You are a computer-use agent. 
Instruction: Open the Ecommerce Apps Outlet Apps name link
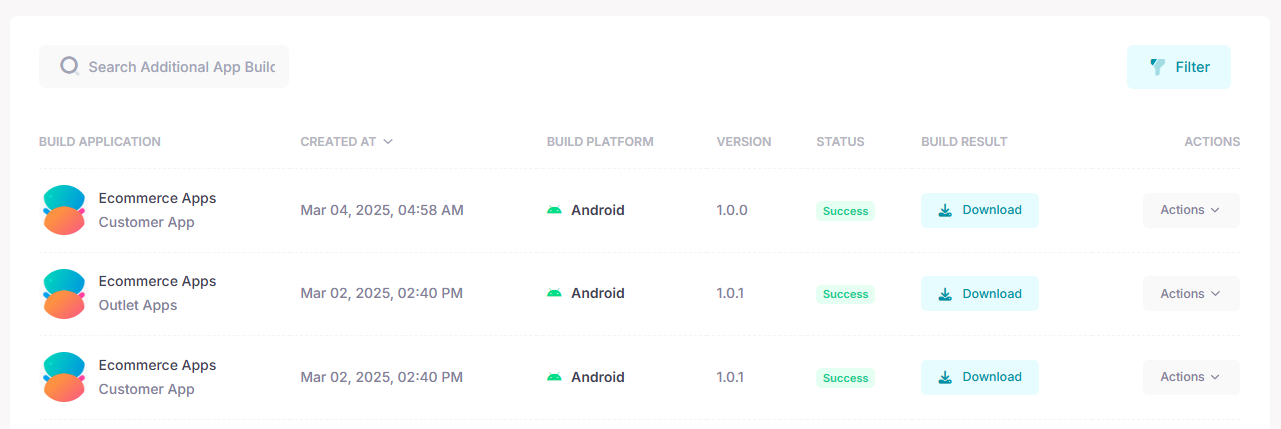[x=157, y=294]
